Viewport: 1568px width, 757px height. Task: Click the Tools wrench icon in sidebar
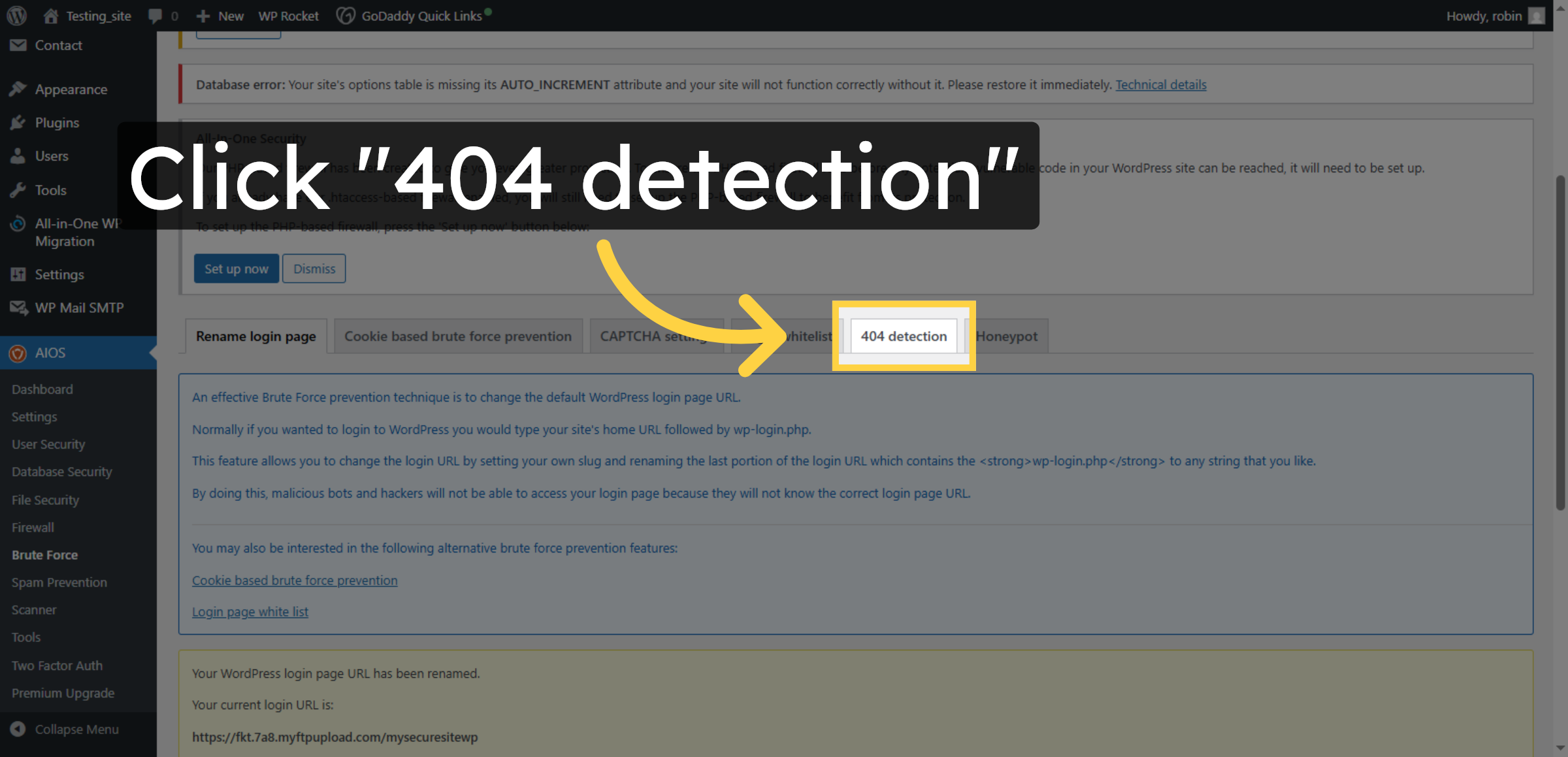pos(18,189)
